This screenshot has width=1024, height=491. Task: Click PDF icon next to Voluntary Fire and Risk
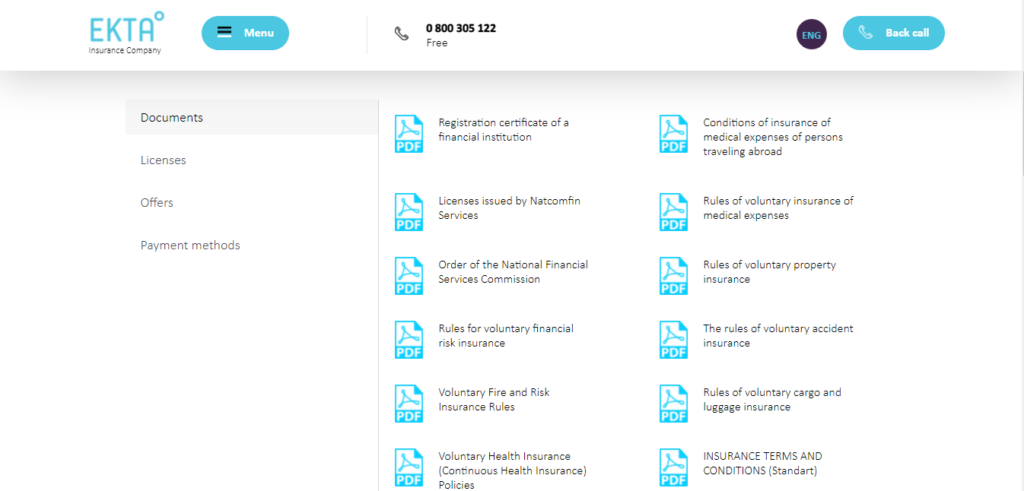[409, 404]
